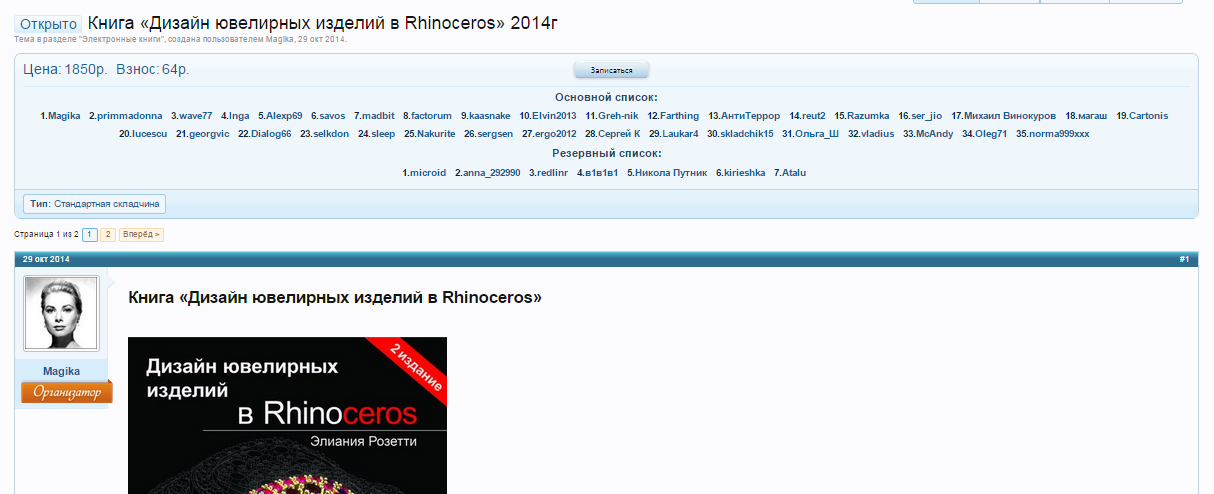This screenshot has height=494, width=1214.
Task: Open reut2 user profile
Action: pyautogui.click(x=814, y=116)
